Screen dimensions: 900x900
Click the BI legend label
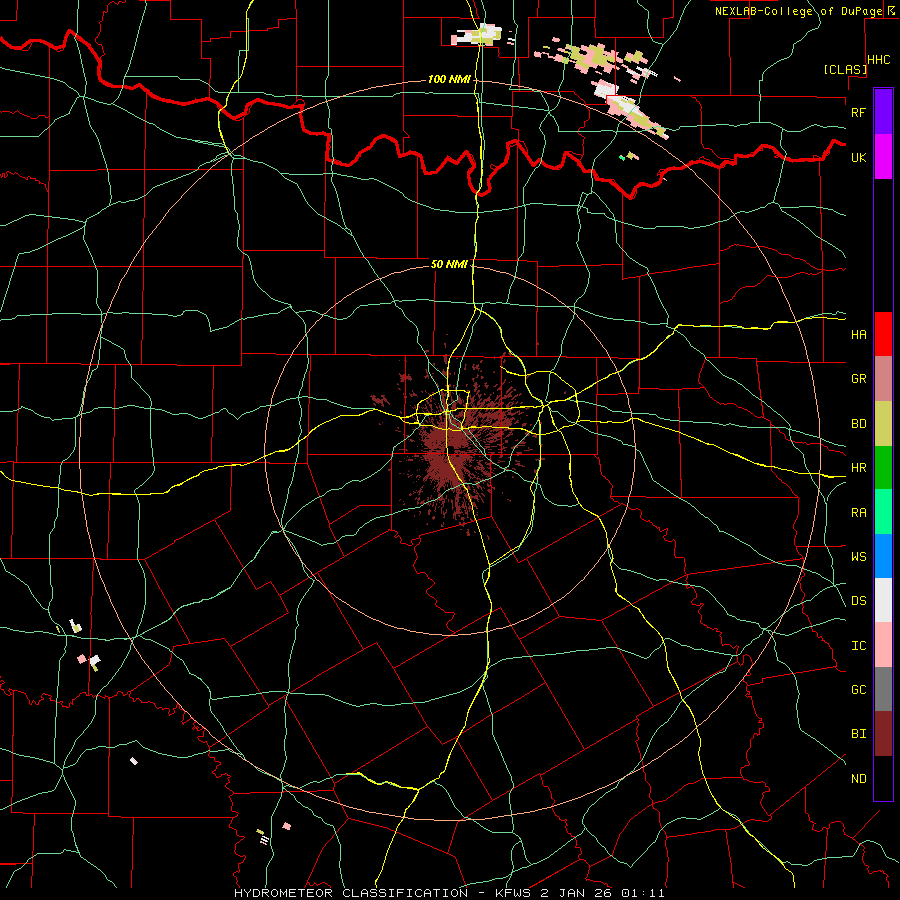pyautogui.click(x=858, y=734)
